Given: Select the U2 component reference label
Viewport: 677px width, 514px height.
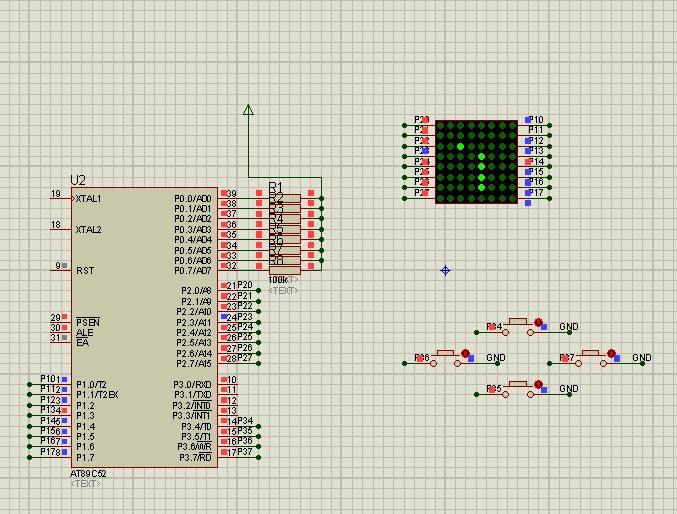Looking at the screenshot, I should [78, 180].
